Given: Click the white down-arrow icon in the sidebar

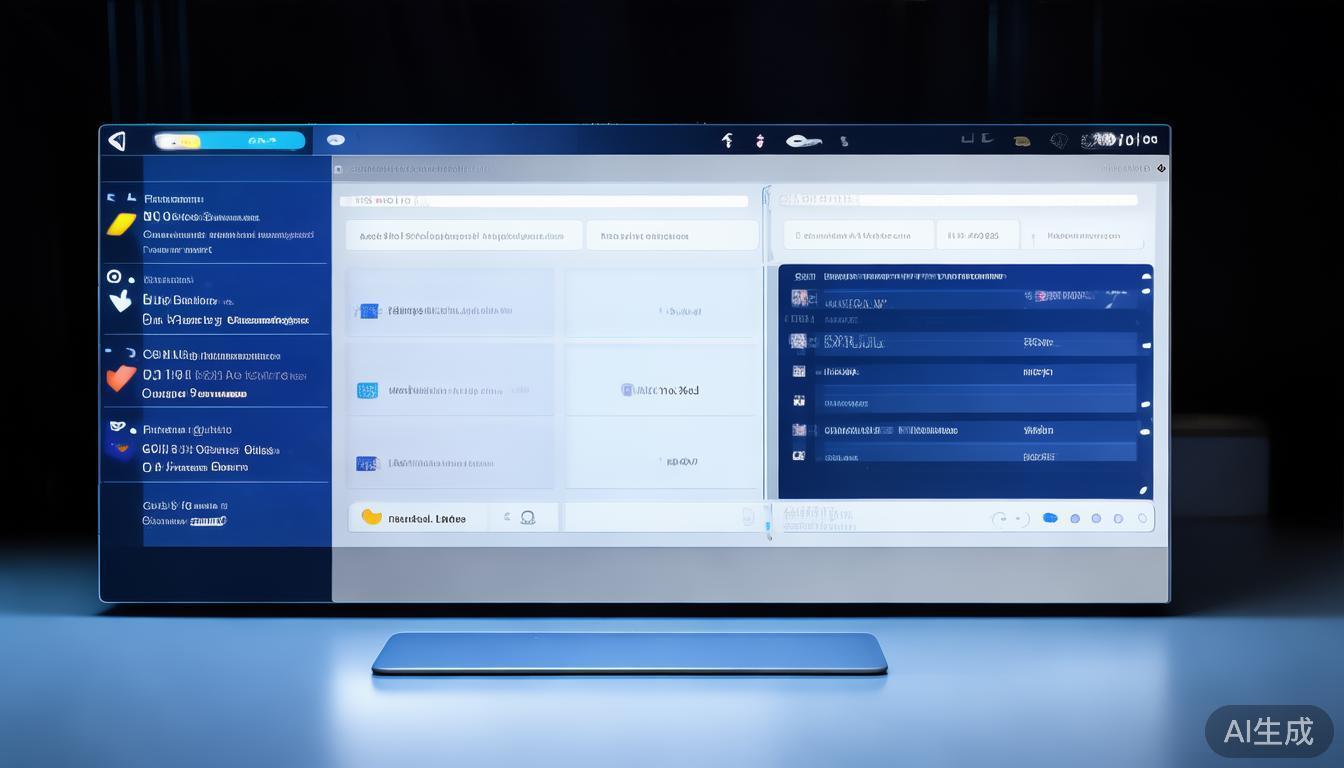Looking at the screenshot, I should [120, 300].
